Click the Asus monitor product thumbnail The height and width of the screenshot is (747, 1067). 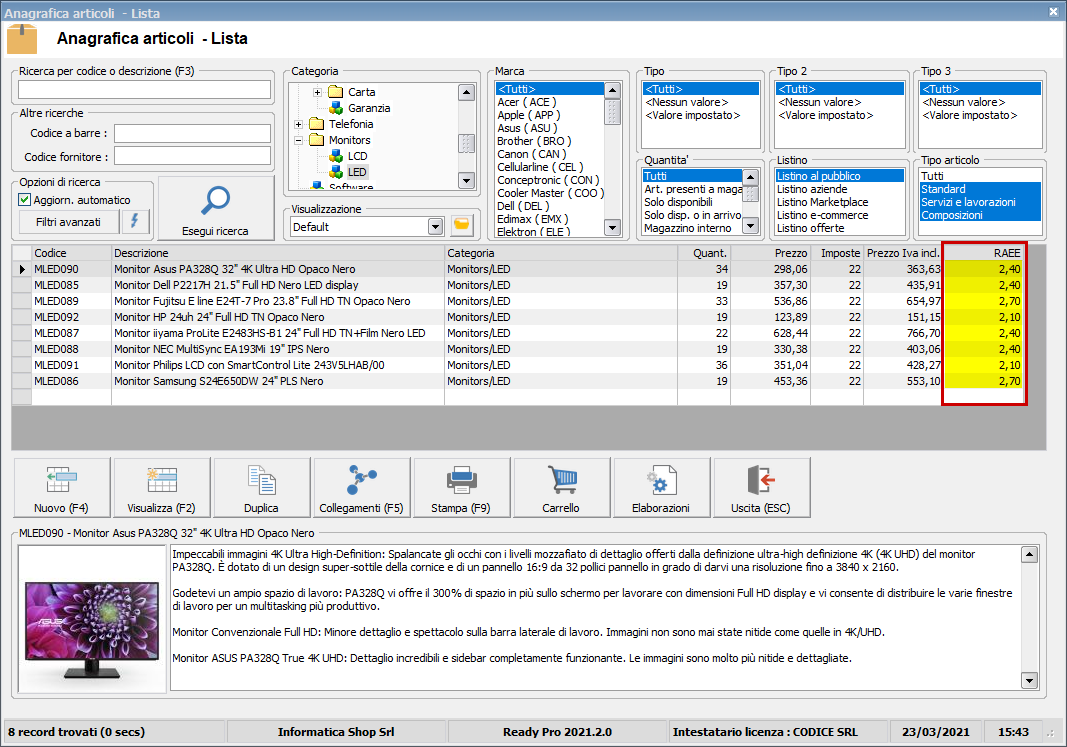pos(92,619)
